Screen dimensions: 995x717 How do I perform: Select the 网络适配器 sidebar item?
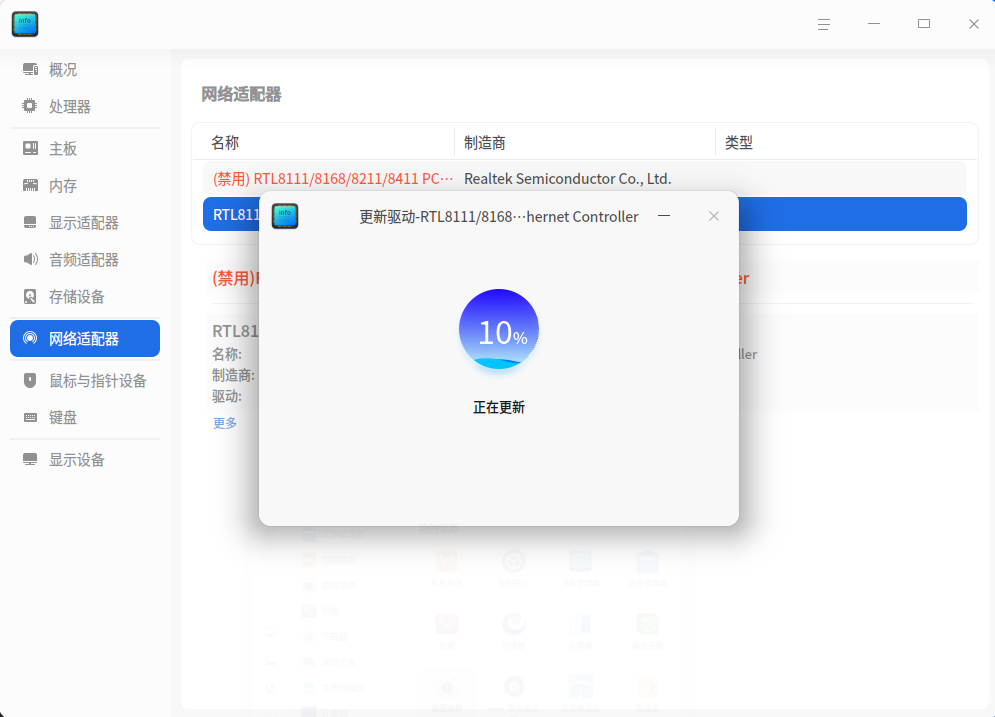click(85, 338)
